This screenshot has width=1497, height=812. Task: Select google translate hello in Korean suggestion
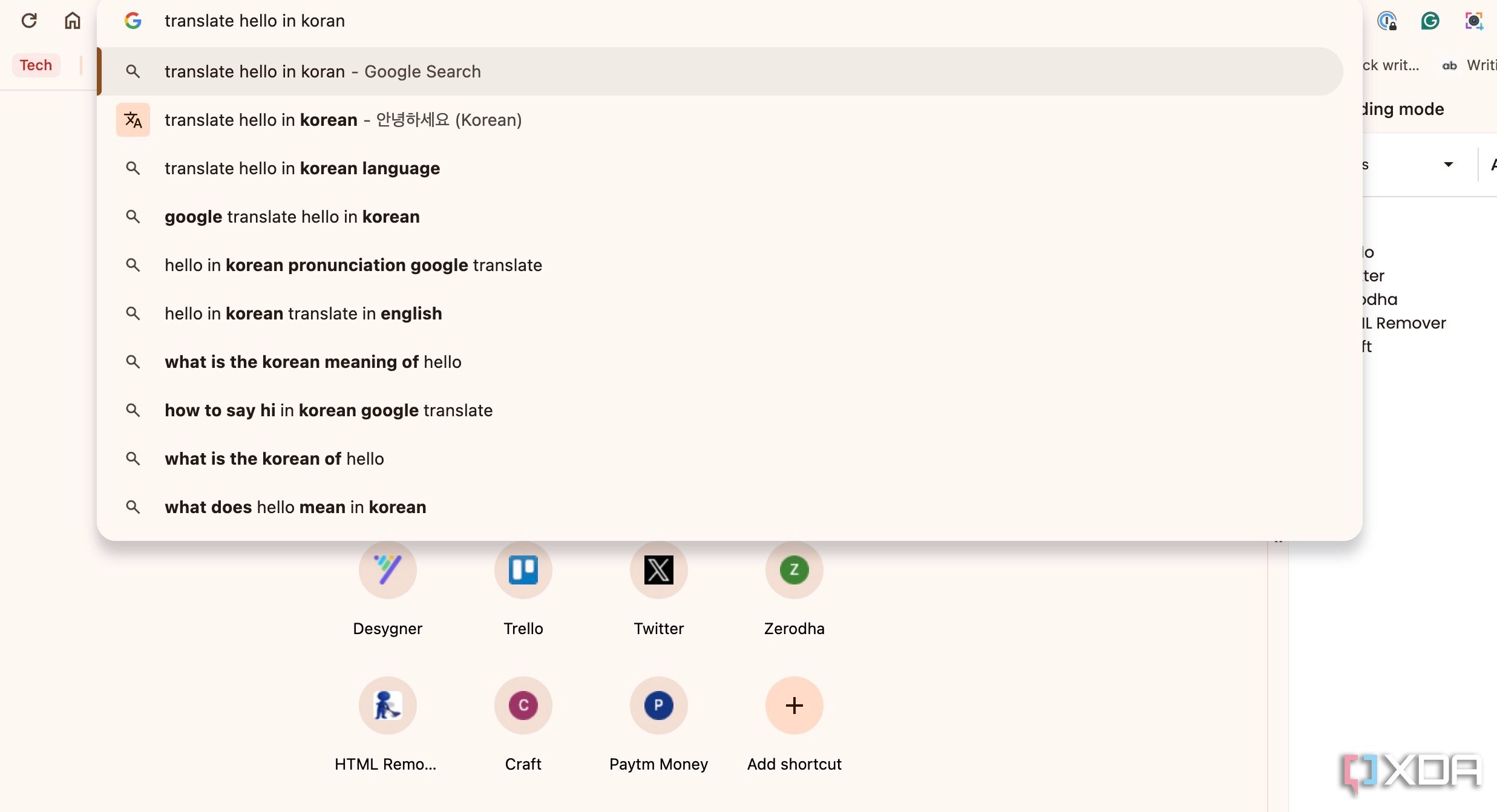(292, 216)
